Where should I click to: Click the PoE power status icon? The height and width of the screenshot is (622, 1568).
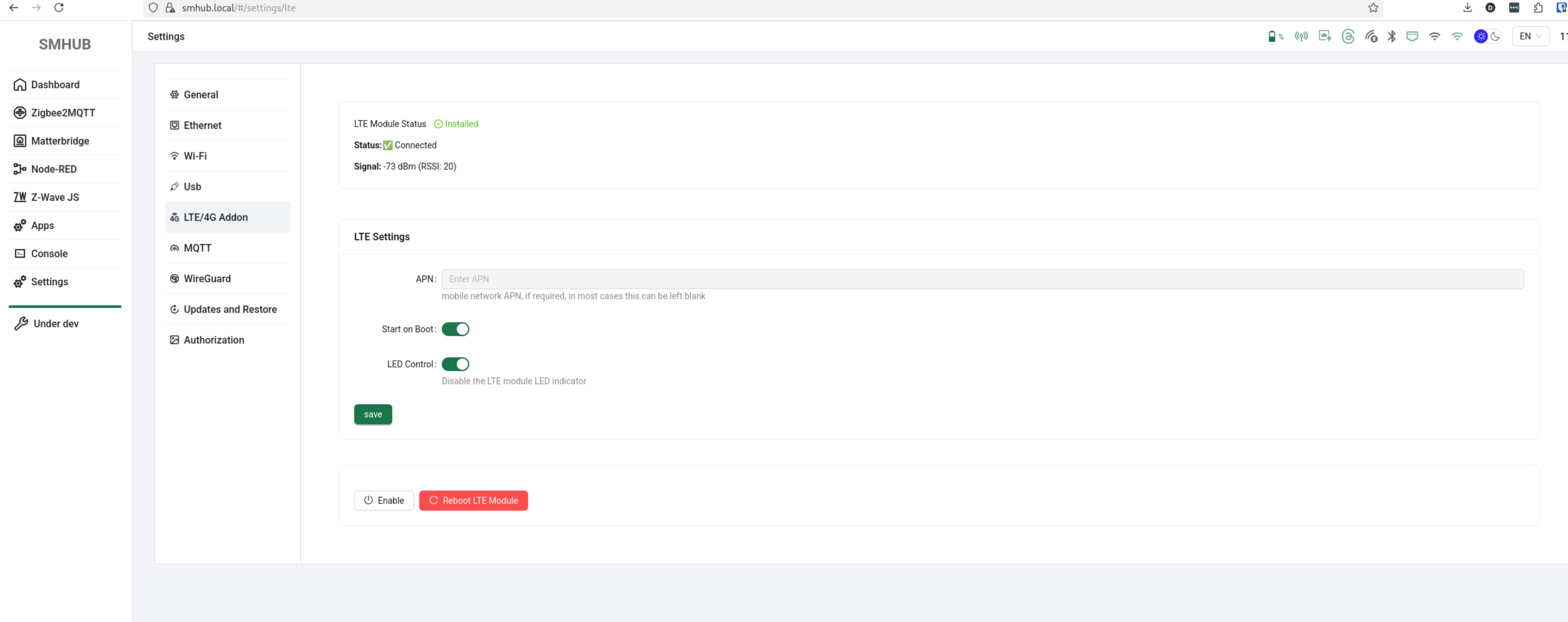click(1325, 37)
